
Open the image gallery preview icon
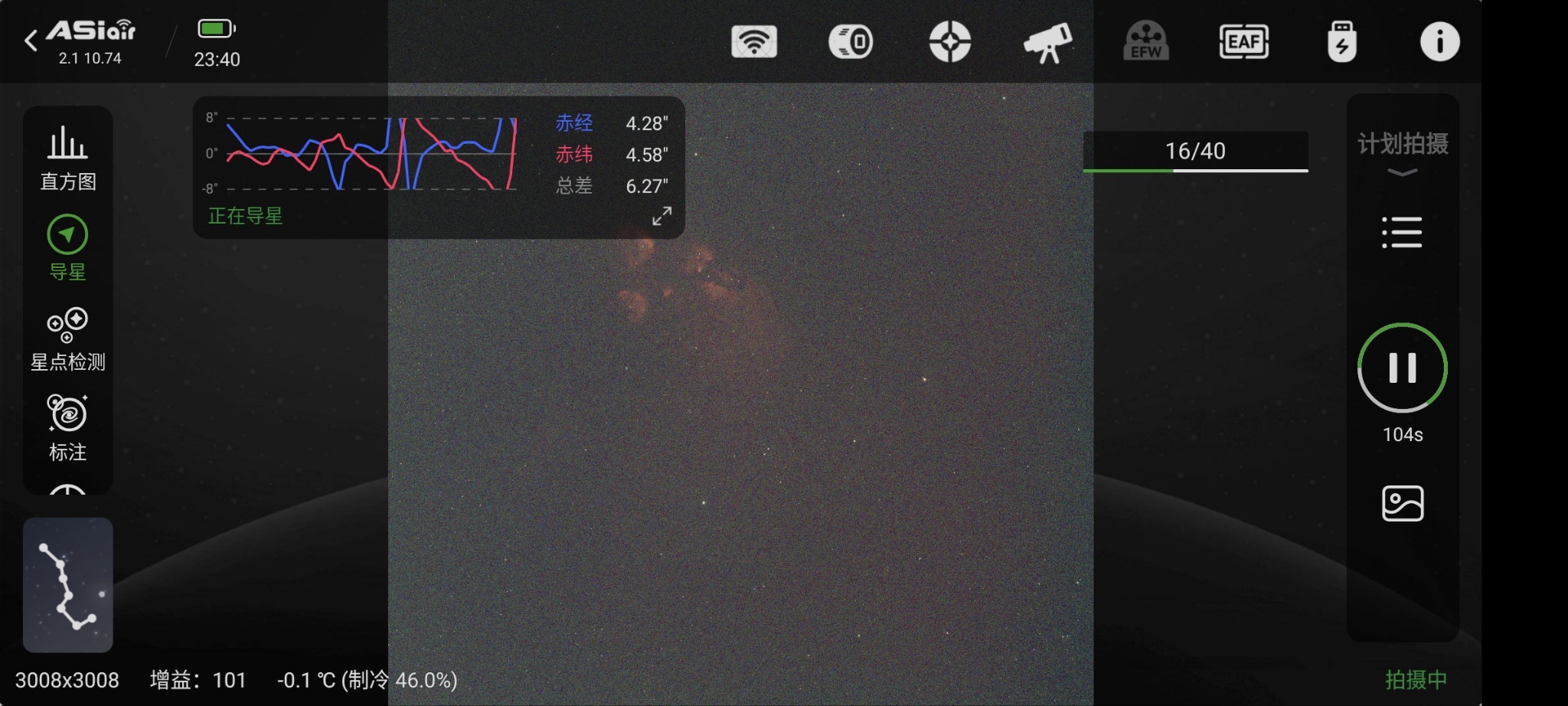[1403, 503]
